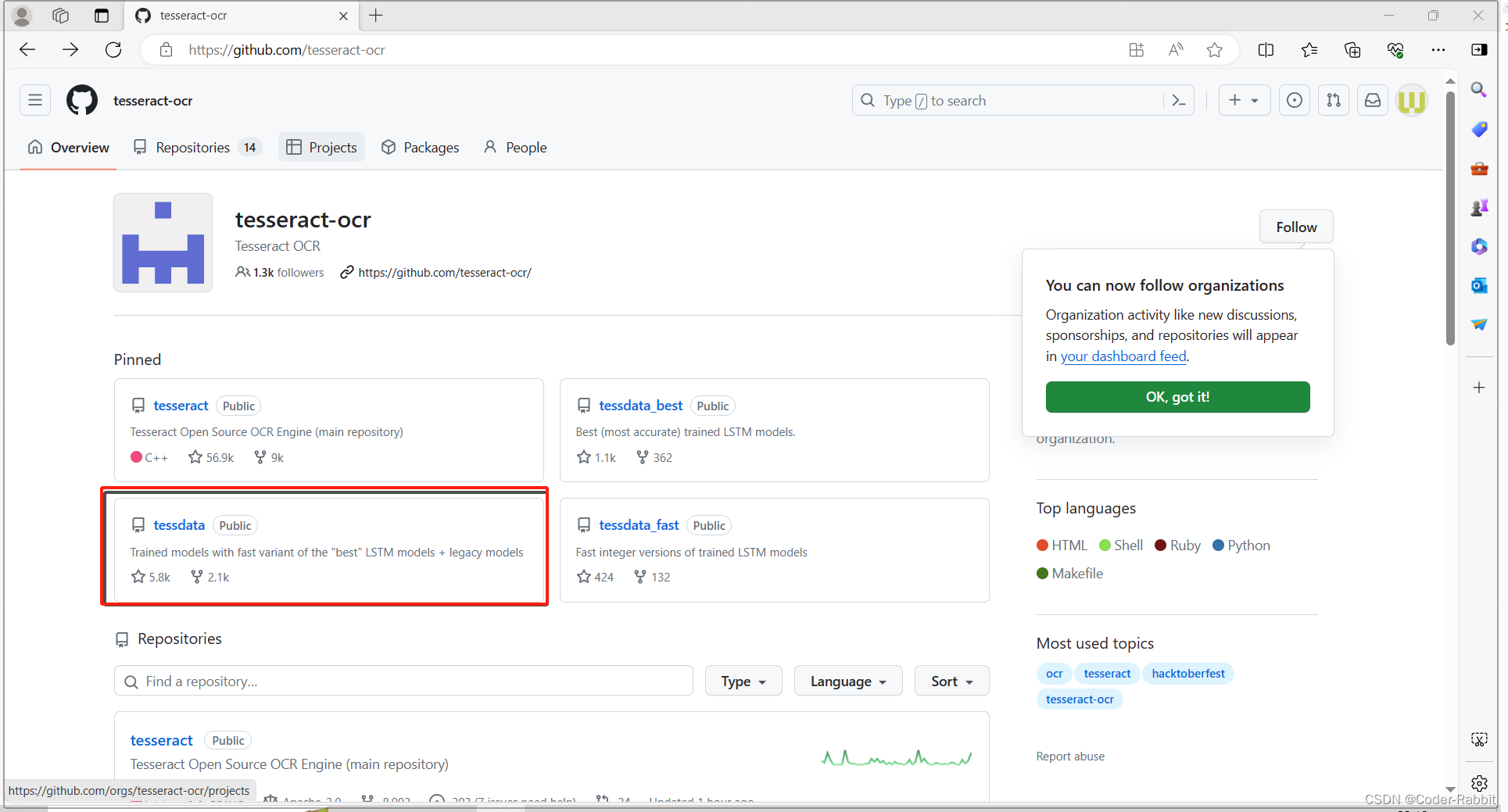The height and width of the screenshot is (812, 1508).
Task: Open the Notifications inbox icon
Action: pos(1373,100)
